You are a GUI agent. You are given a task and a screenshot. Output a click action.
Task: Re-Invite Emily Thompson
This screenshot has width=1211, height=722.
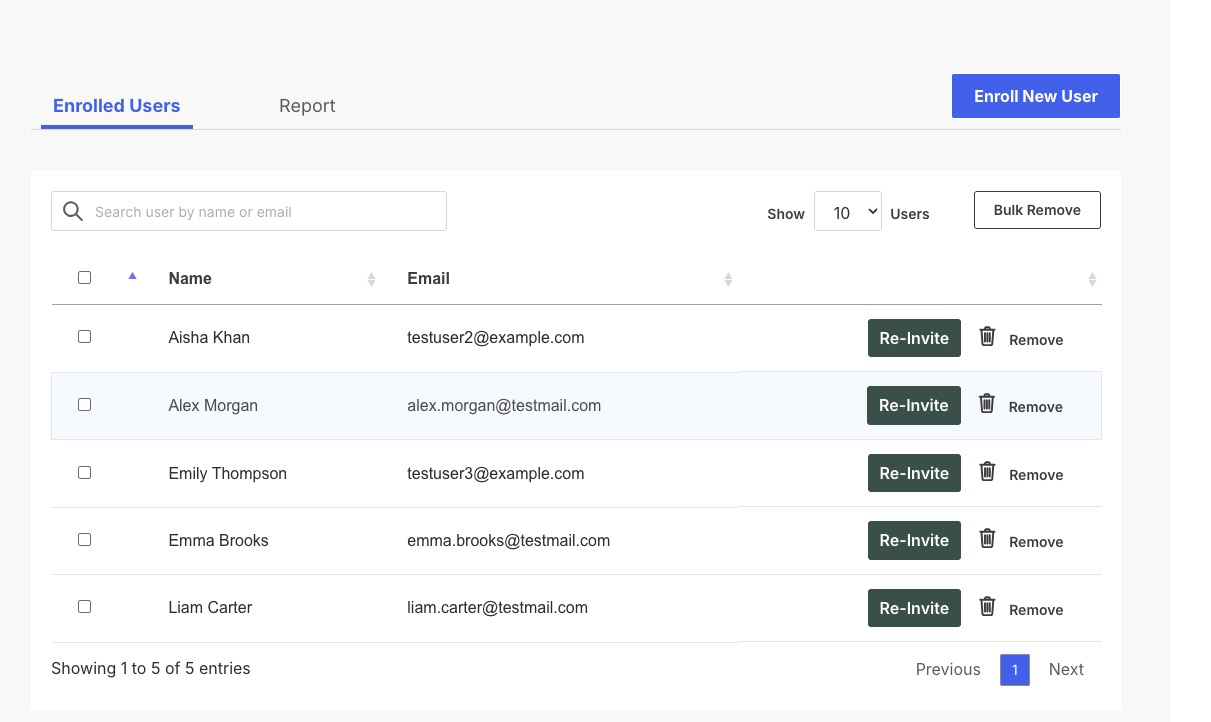point(914,473)
